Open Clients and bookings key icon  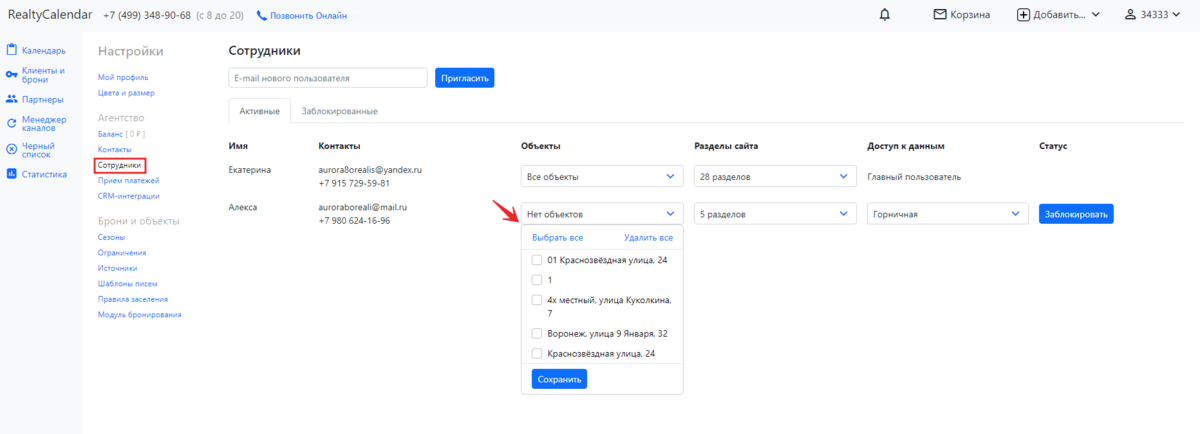click(x=12, y=74)
